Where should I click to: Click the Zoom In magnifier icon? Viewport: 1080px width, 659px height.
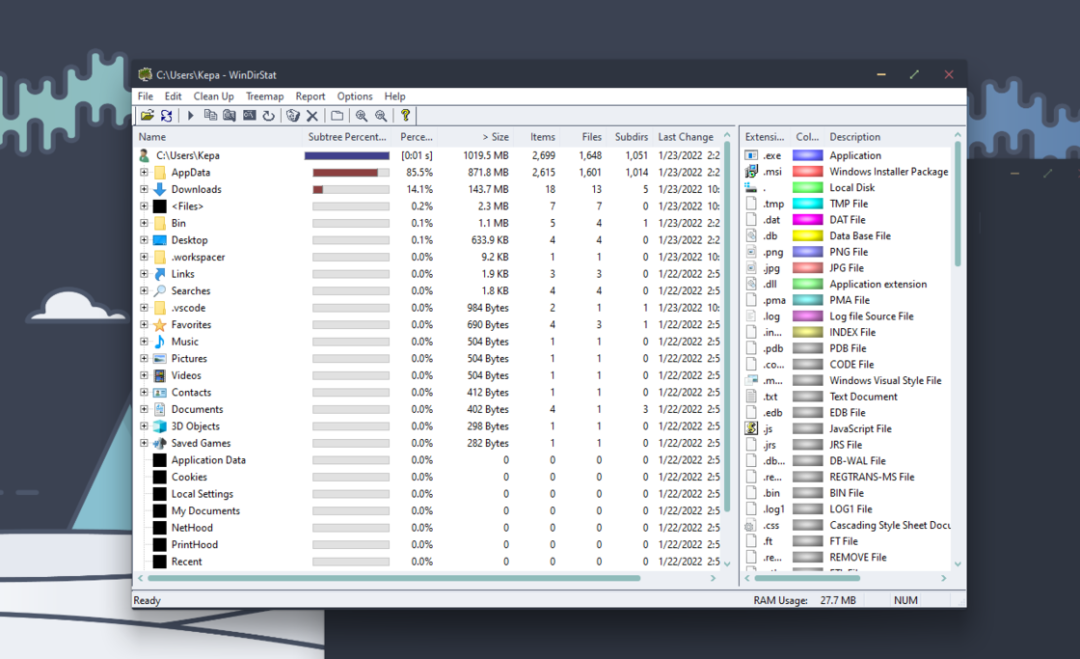361,116
